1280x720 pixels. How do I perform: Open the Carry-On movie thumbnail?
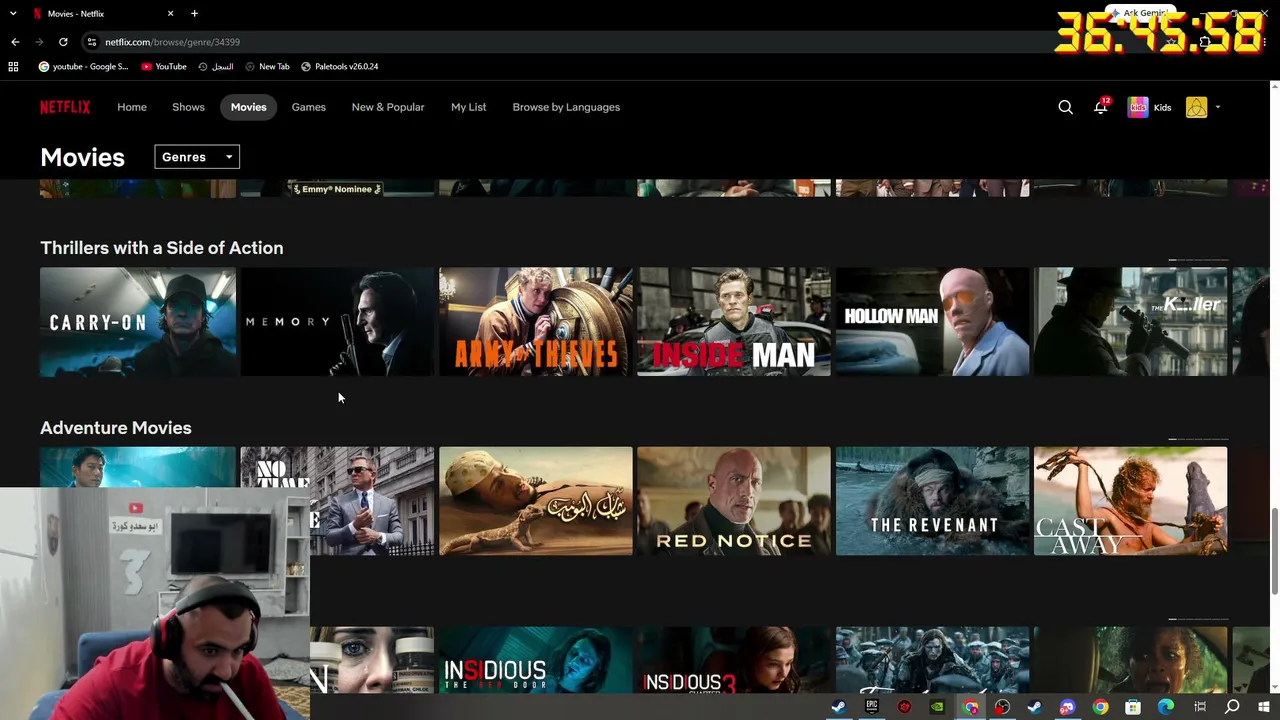tap(138, 322)
